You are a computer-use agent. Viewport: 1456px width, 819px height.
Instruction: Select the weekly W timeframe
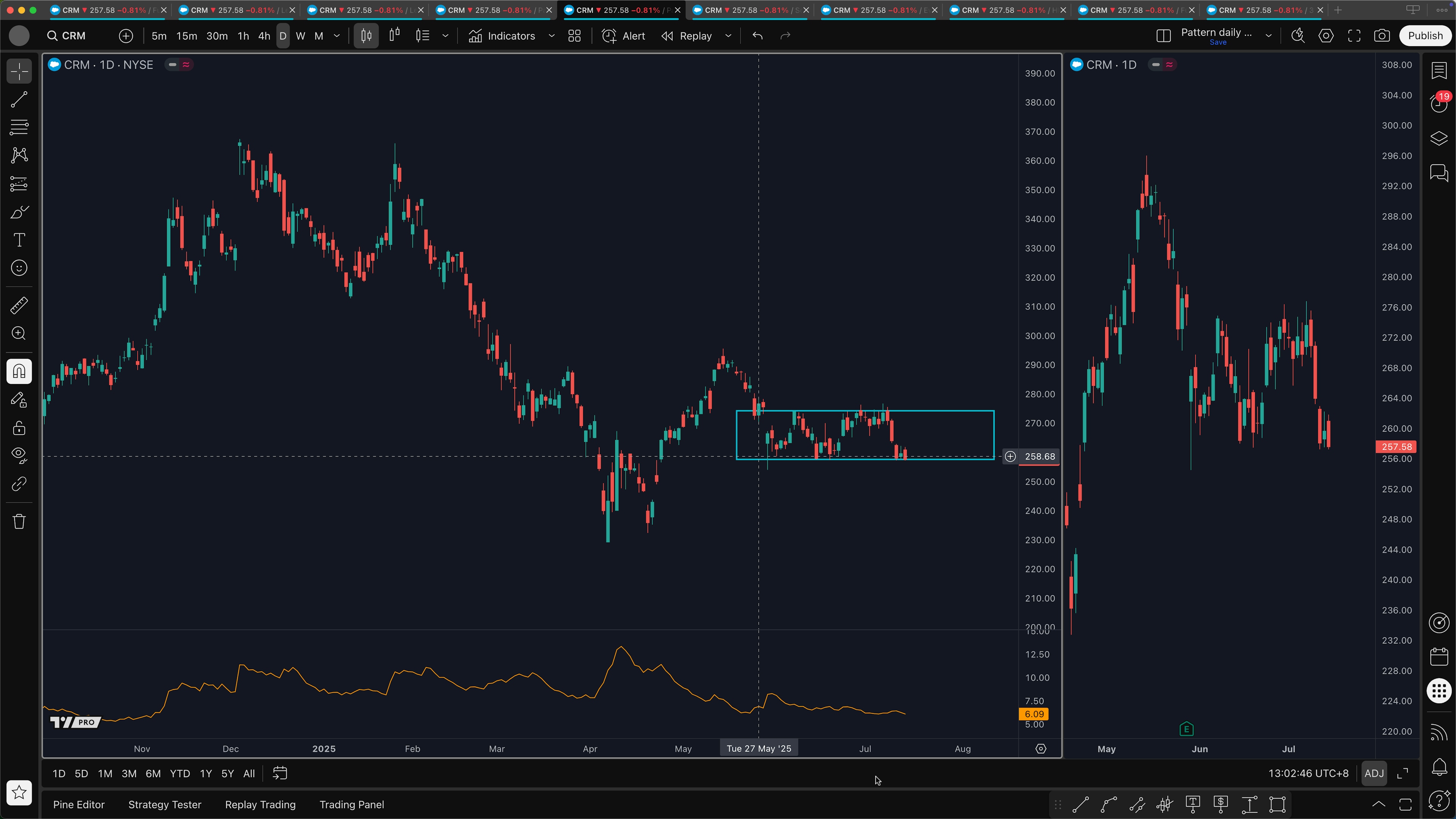pos(301,36)
